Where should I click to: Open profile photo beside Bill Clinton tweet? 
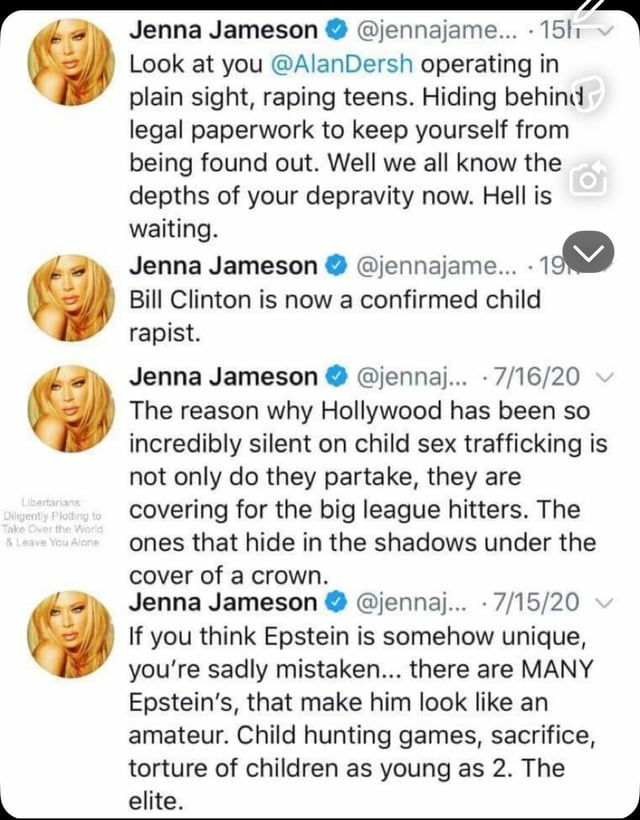[x=71, y=298]
